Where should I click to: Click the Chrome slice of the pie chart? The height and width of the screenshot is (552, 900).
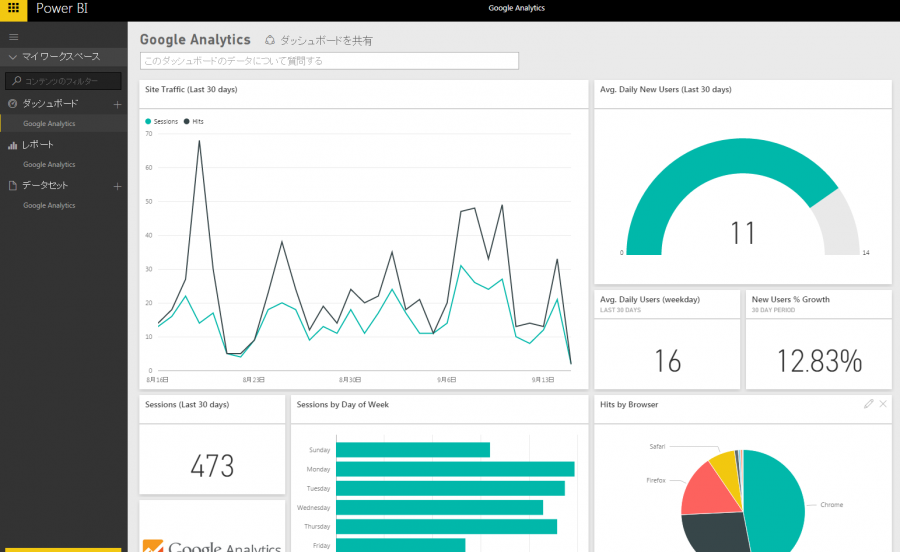point(775,500)
